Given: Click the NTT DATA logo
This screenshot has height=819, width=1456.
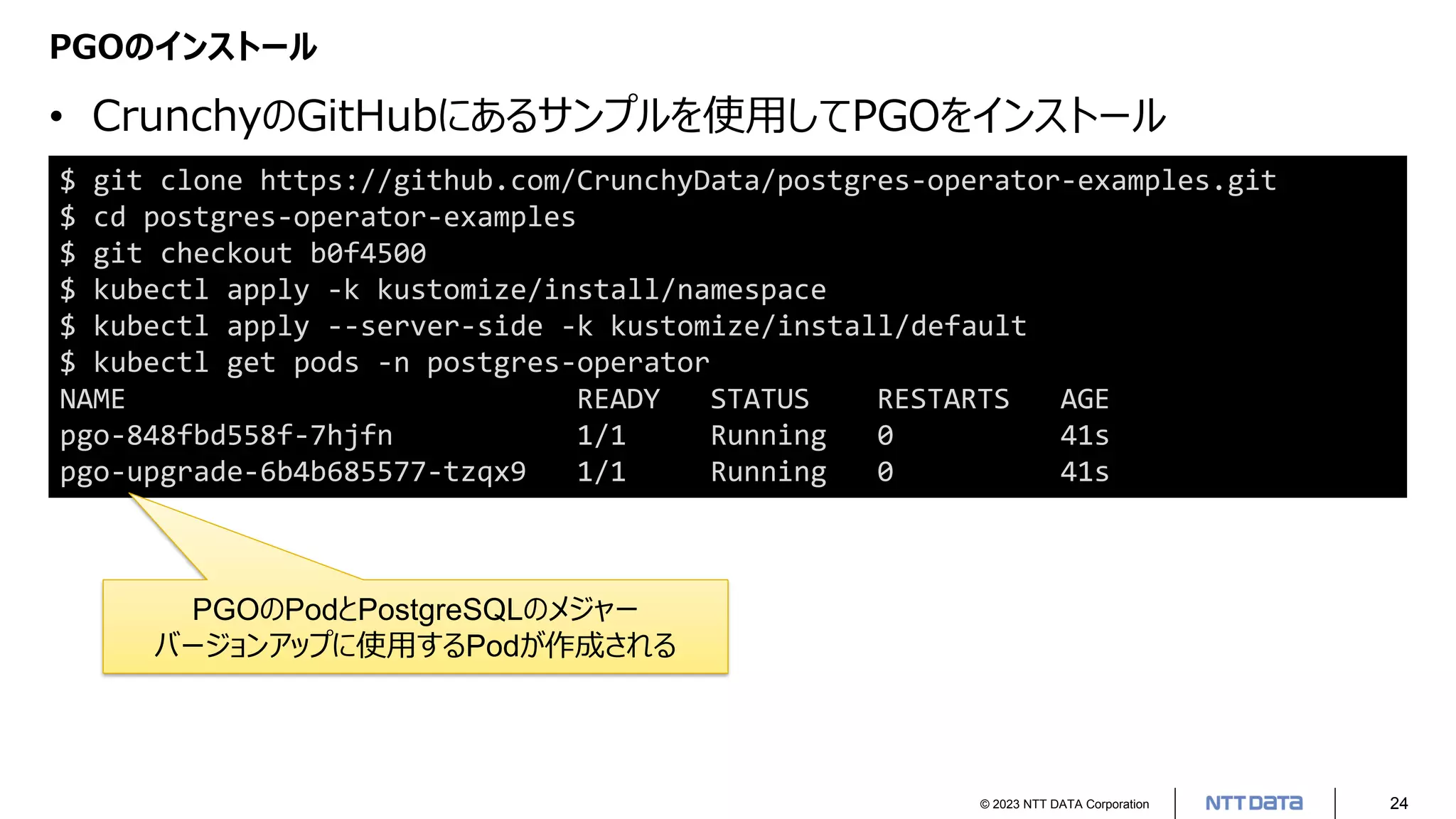Looking at the screenshot, I should [1254, 803].
